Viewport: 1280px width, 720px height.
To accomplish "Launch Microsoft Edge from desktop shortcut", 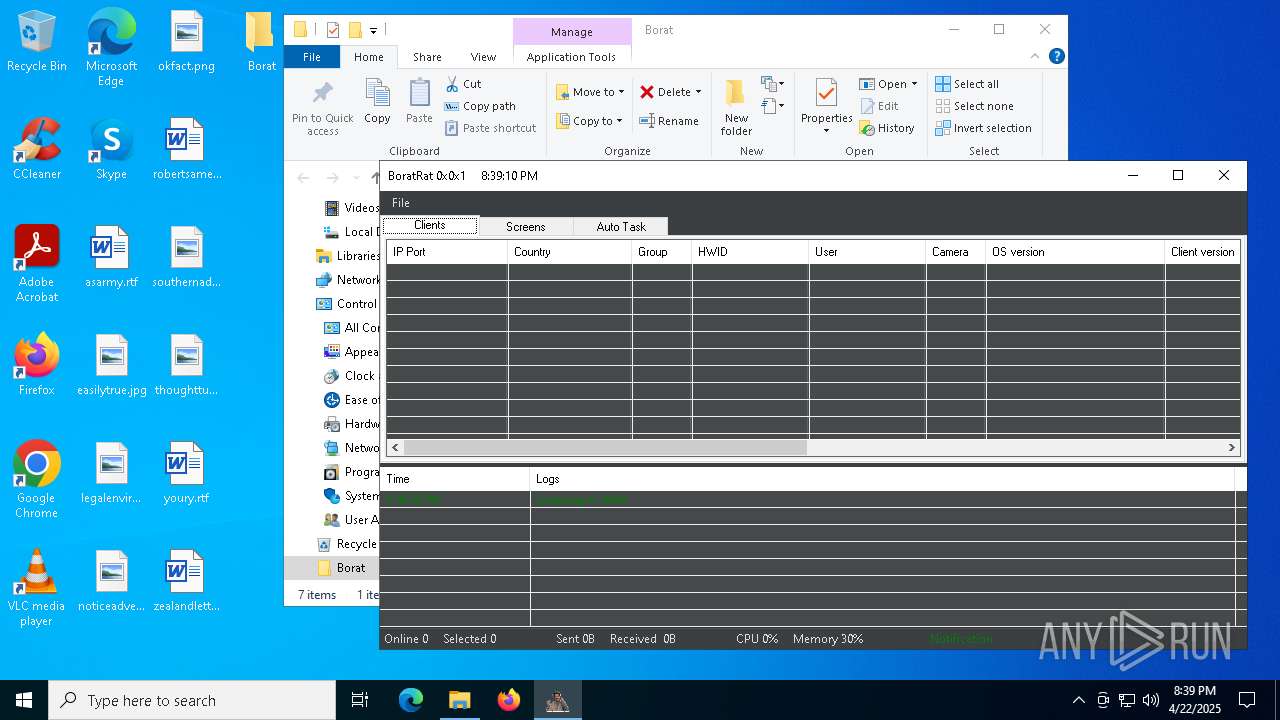I will [x=111, y=48].
